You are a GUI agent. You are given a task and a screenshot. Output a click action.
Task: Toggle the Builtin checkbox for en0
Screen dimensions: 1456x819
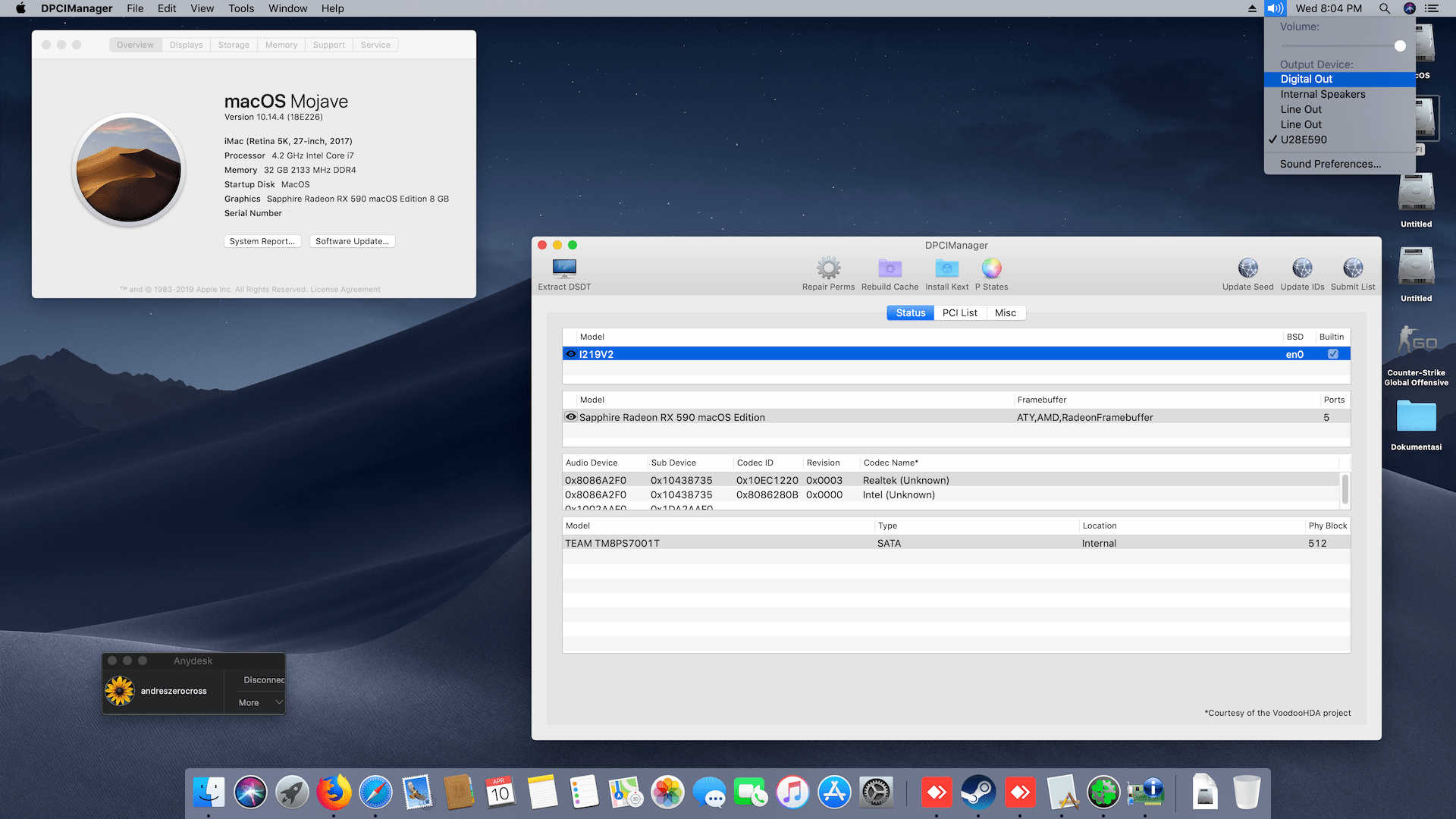[1332, 353]
